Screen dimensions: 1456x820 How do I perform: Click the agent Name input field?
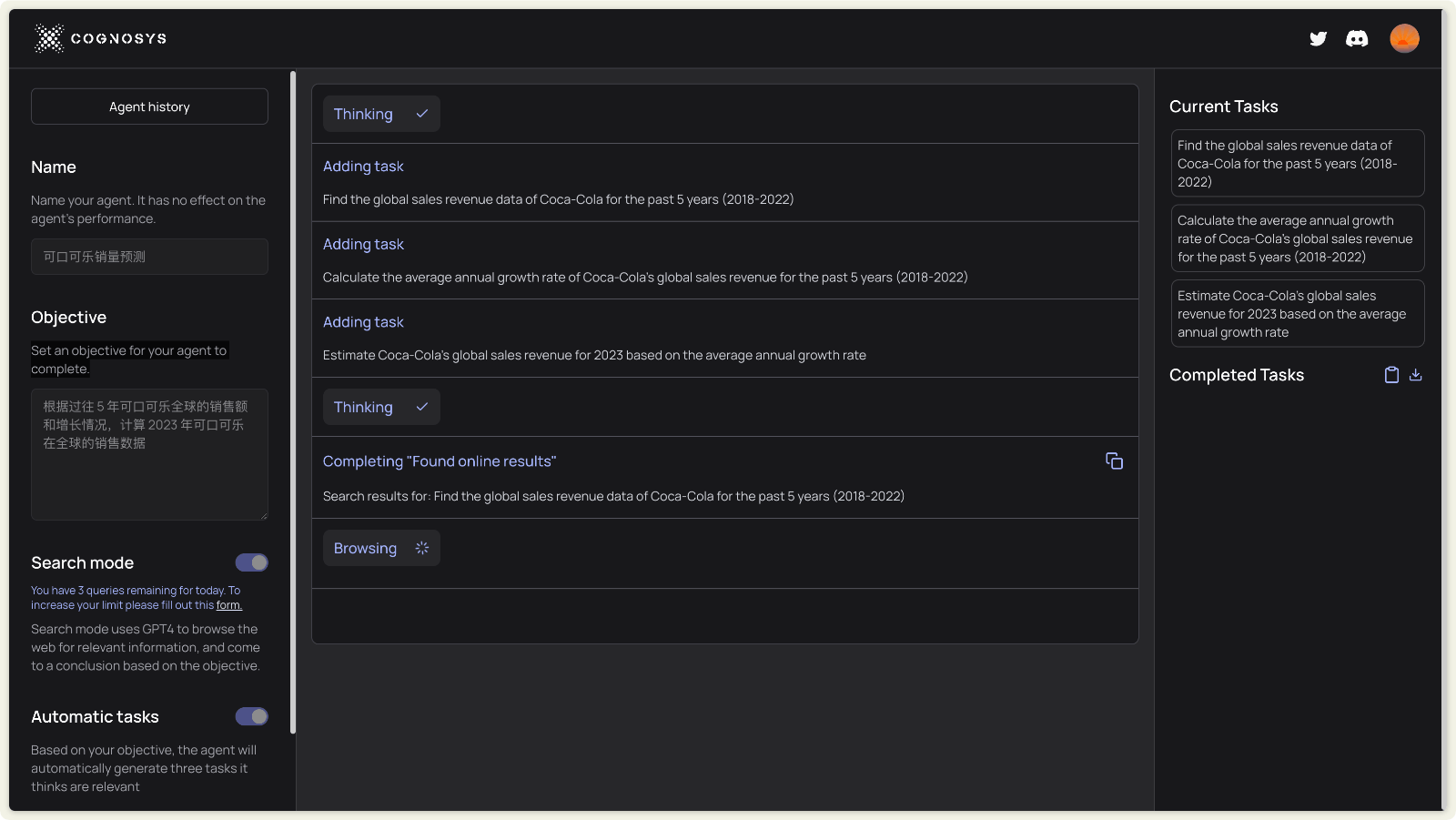click(149, 257)
